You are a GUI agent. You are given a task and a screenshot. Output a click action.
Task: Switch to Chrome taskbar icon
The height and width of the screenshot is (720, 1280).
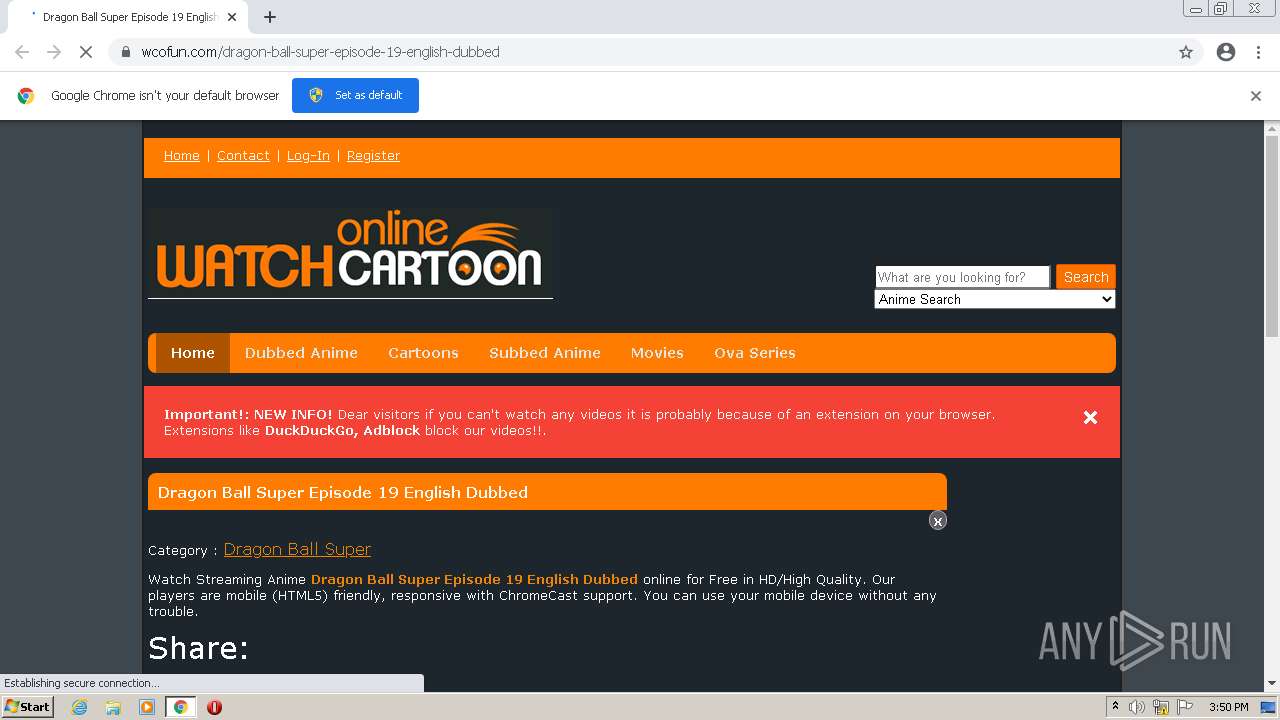tap(180, 707)
